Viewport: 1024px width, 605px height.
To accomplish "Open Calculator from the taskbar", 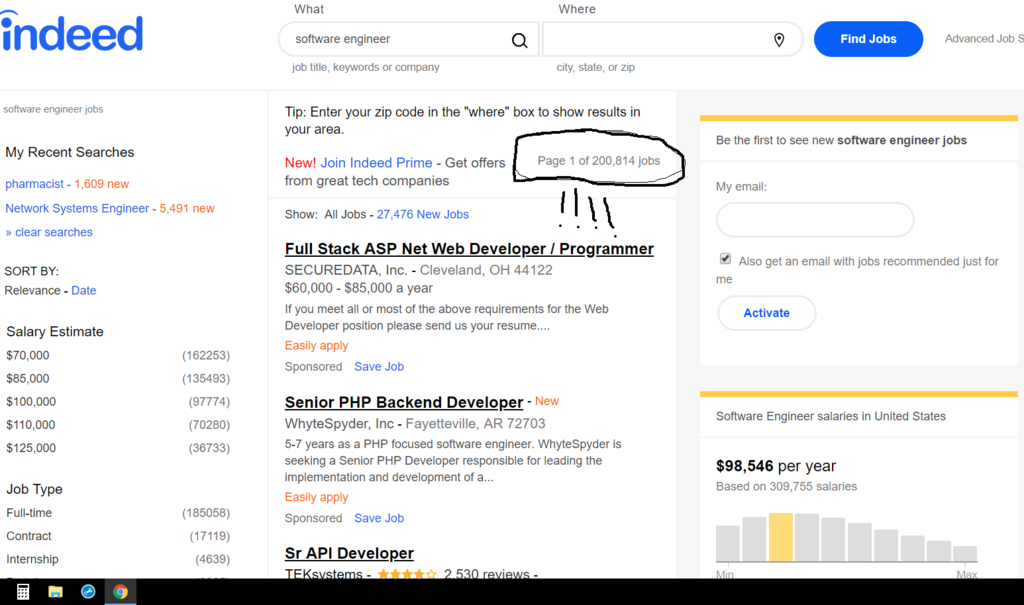I will [x=23, y=592].
